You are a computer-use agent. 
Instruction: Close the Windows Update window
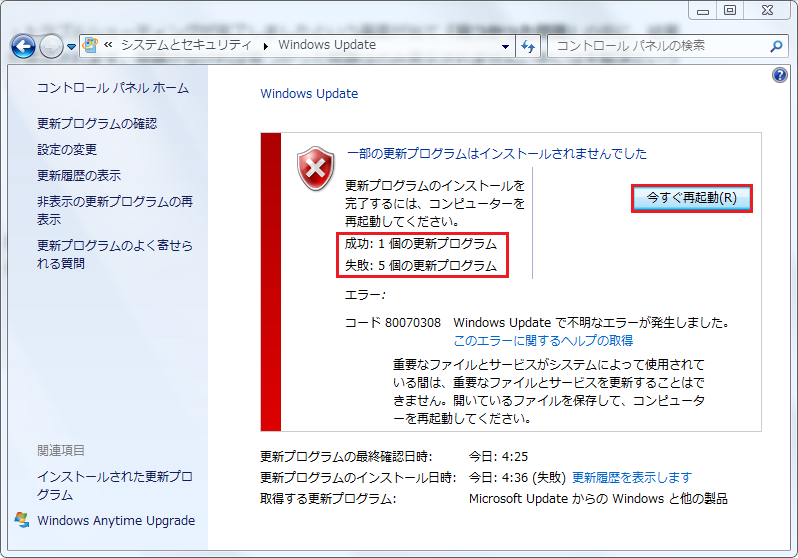767,10
